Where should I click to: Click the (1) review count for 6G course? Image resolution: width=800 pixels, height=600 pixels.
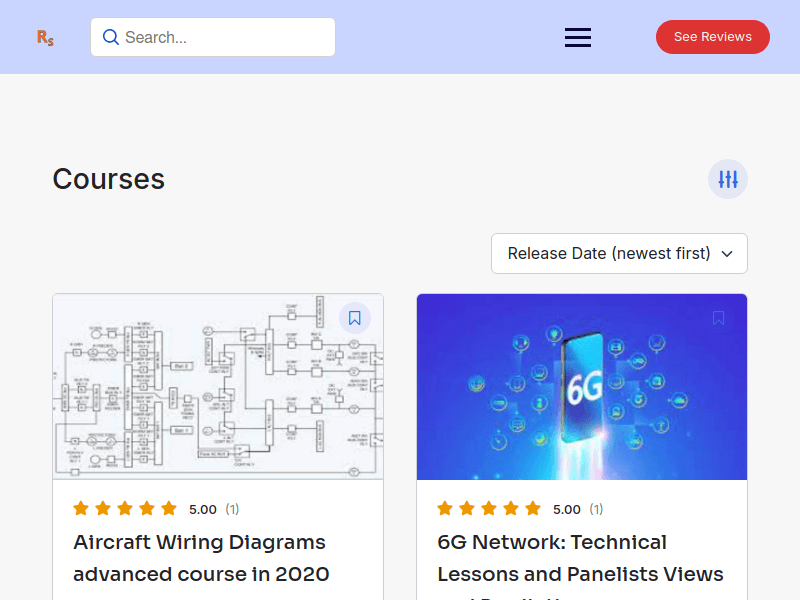pos(596,508)
